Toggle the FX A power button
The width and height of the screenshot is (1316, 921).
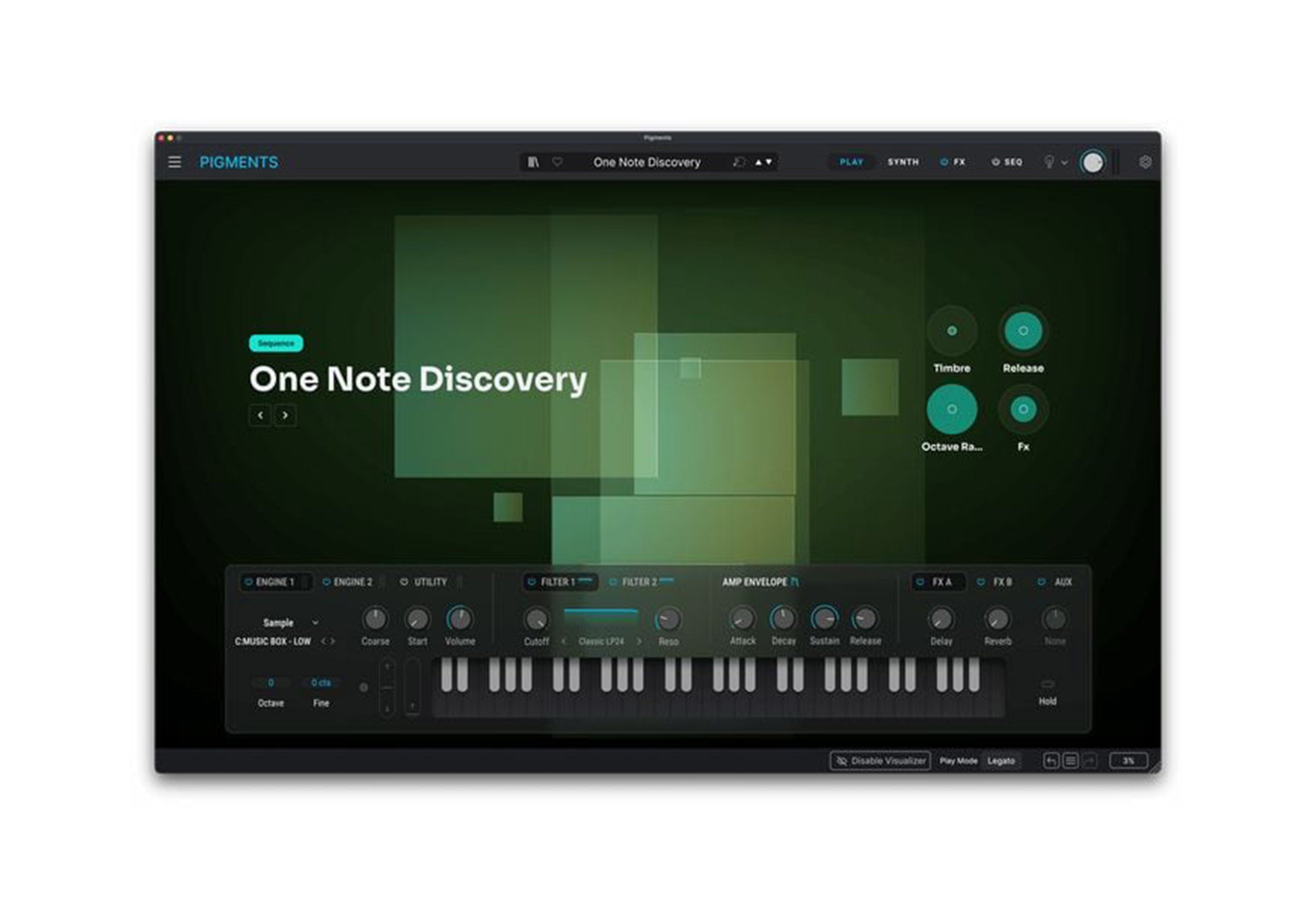point(920,582)
